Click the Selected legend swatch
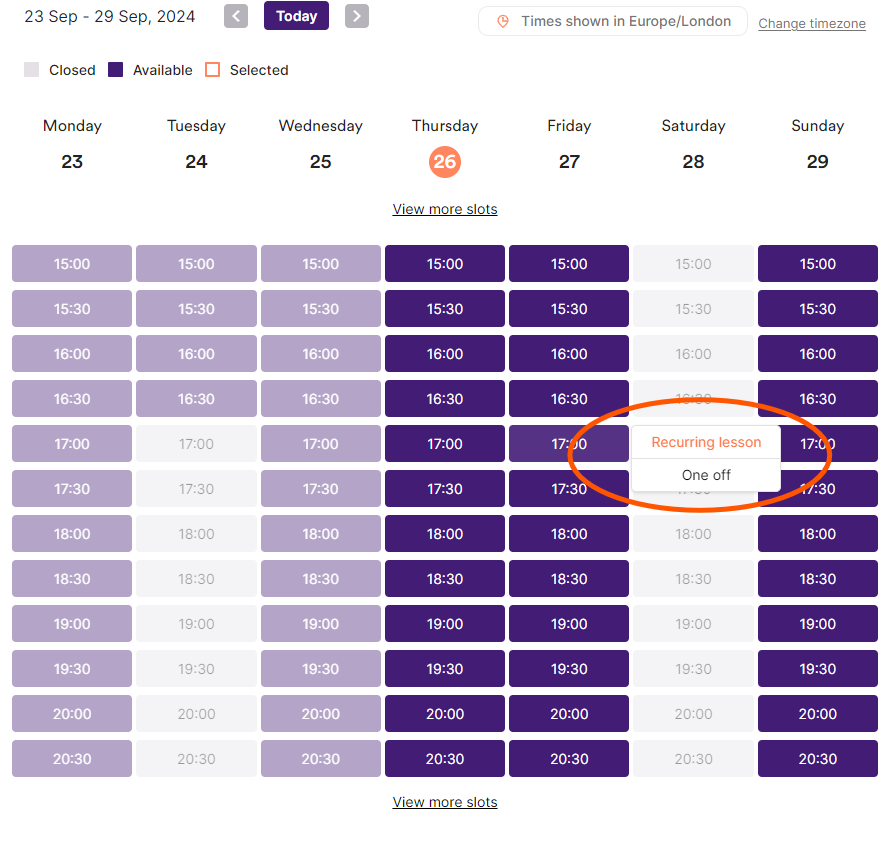Image resolution: width=892 pixels, height=842 pixels. (x=212, y=70)
